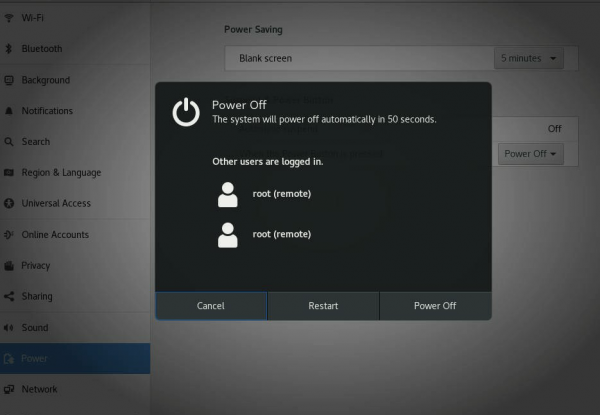The image size is (600, 415).
Task: Open the Wi-Fi settings panel
Action: point(75,18)
